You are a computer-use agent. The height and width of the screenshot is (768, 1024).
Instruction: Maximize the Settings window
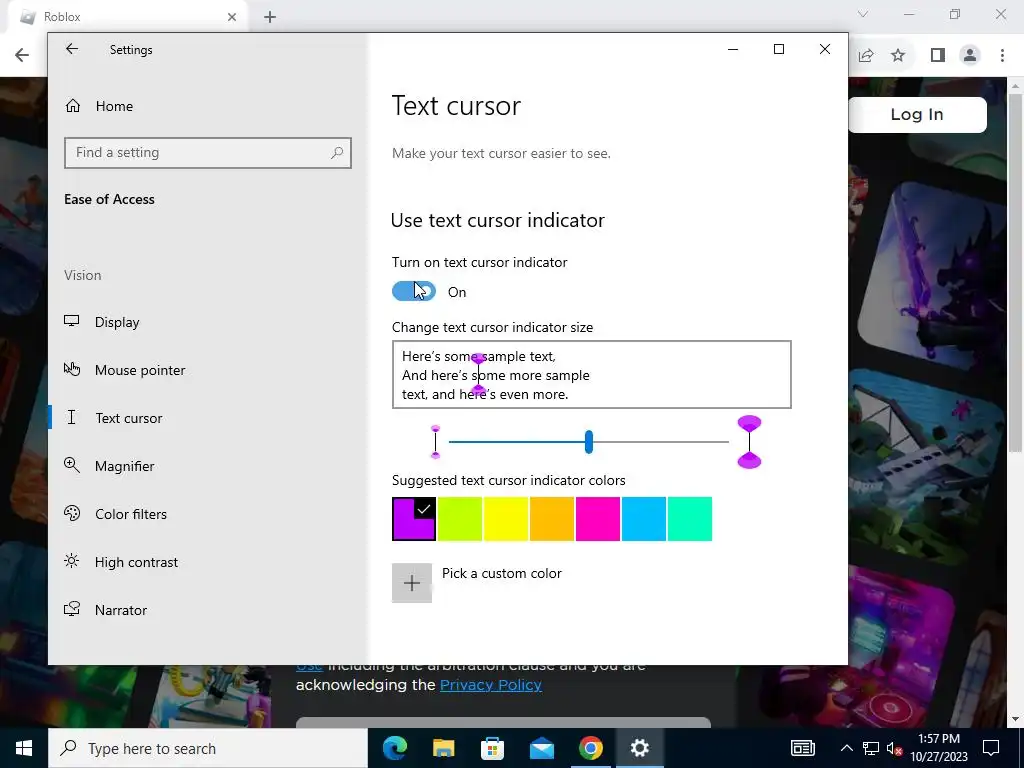[778, 49]
